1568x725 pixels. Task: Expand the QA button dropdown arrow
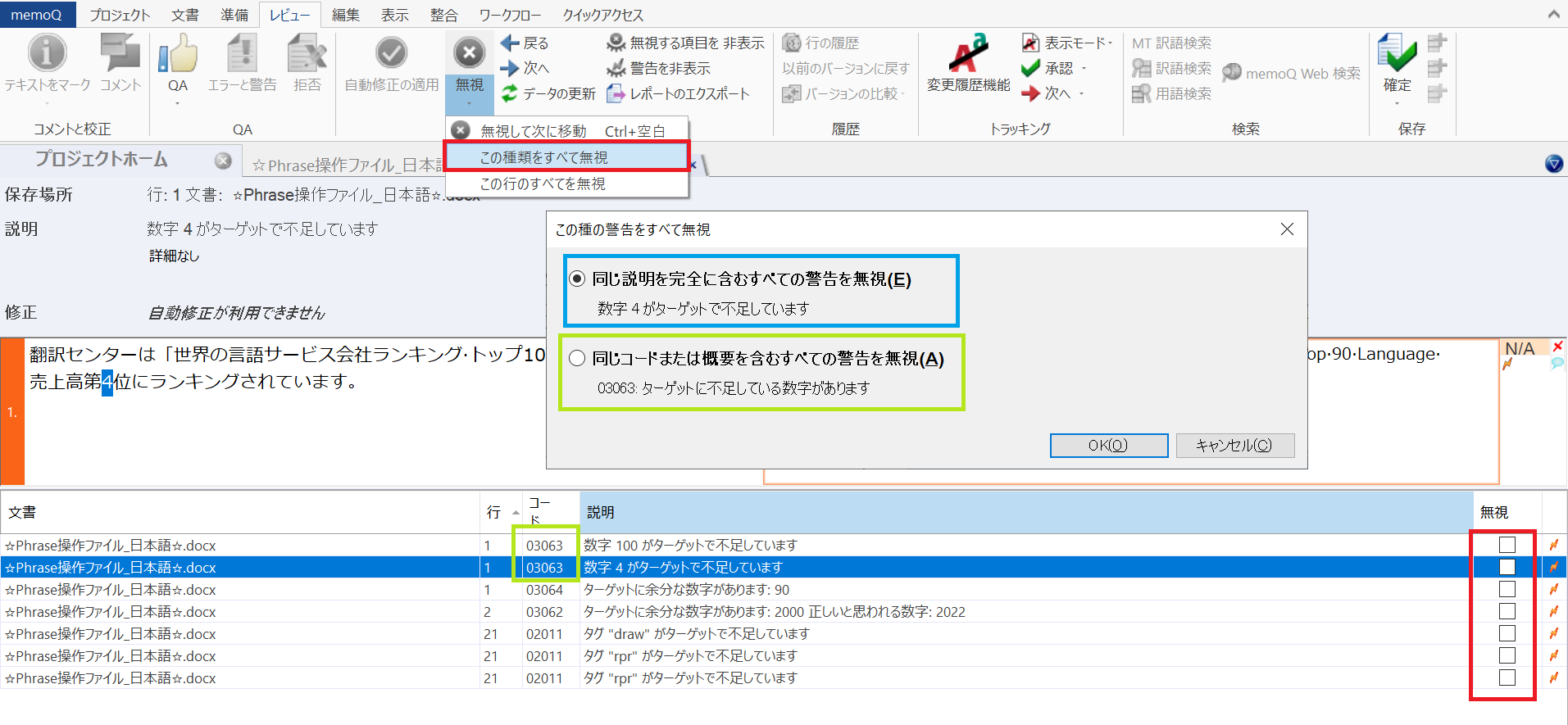(x=178, y=104)
